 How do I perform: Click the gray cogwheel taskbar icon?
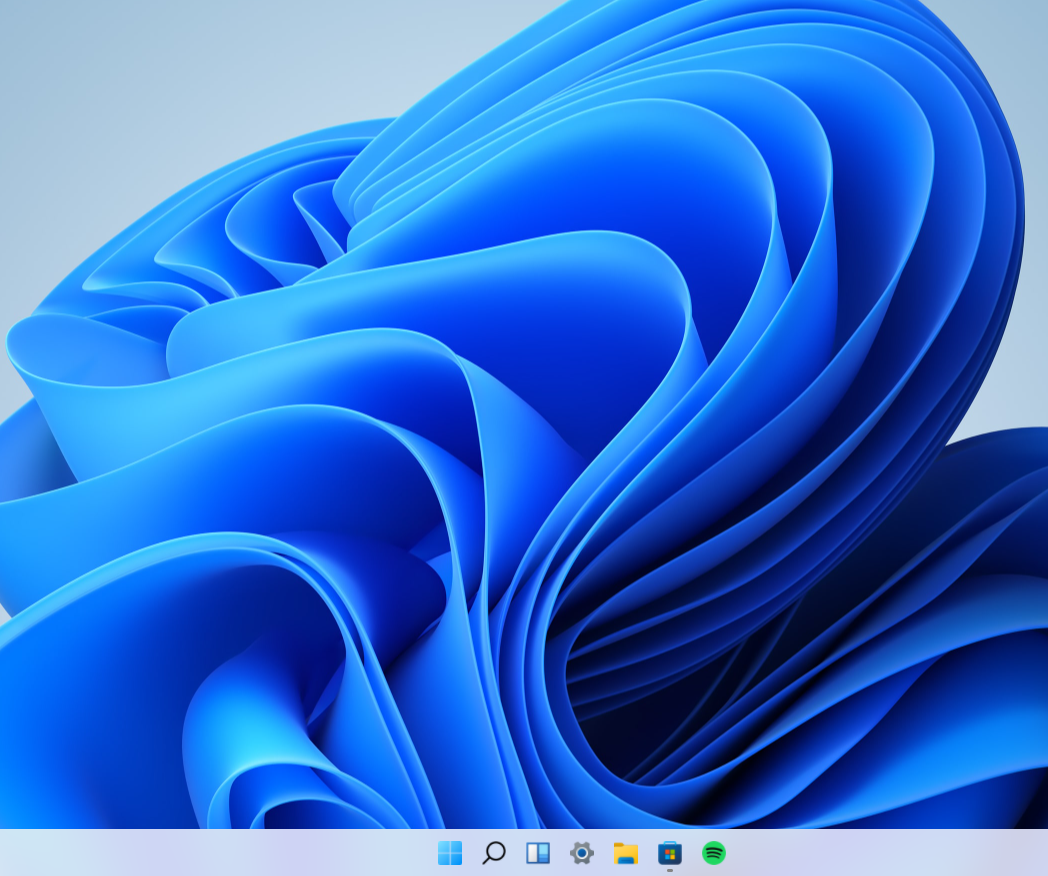pos(582,853)
